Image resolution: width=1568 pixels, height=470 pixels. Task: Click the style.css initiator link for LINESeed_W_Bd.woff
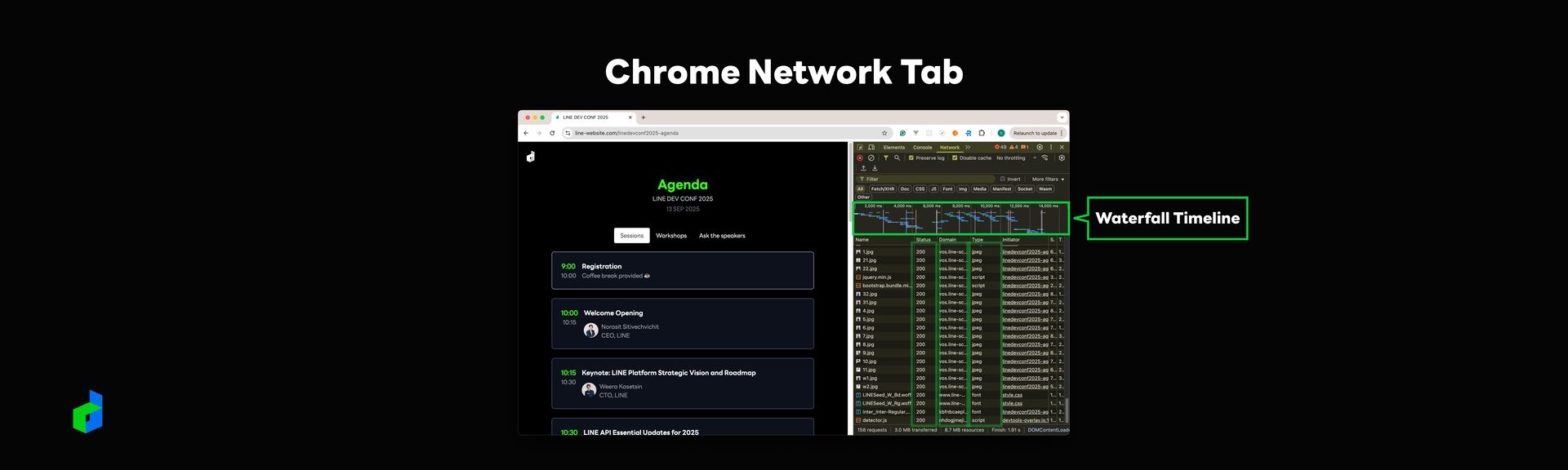[x=1013, y=395]
